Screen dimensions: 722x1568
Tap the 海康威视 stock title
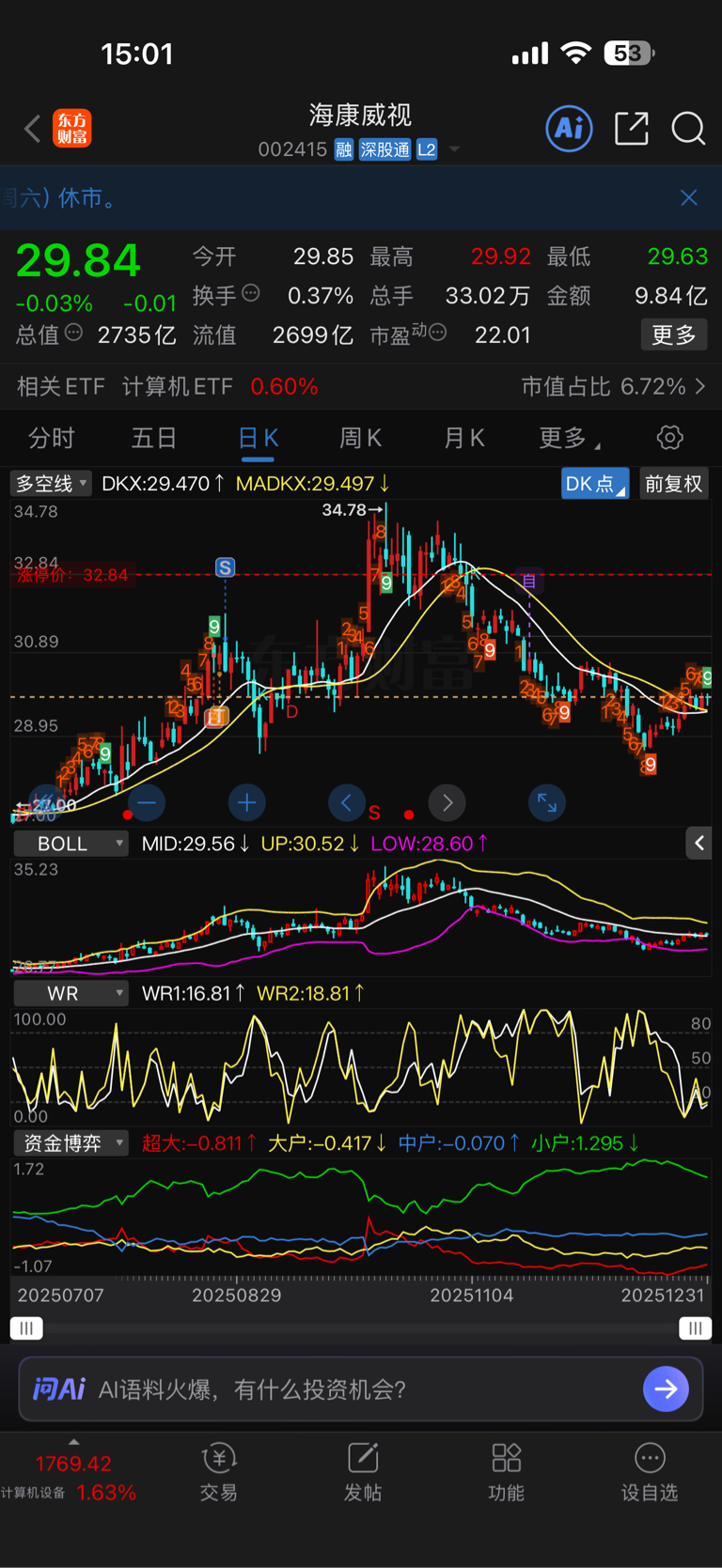(x=360, y=115)
